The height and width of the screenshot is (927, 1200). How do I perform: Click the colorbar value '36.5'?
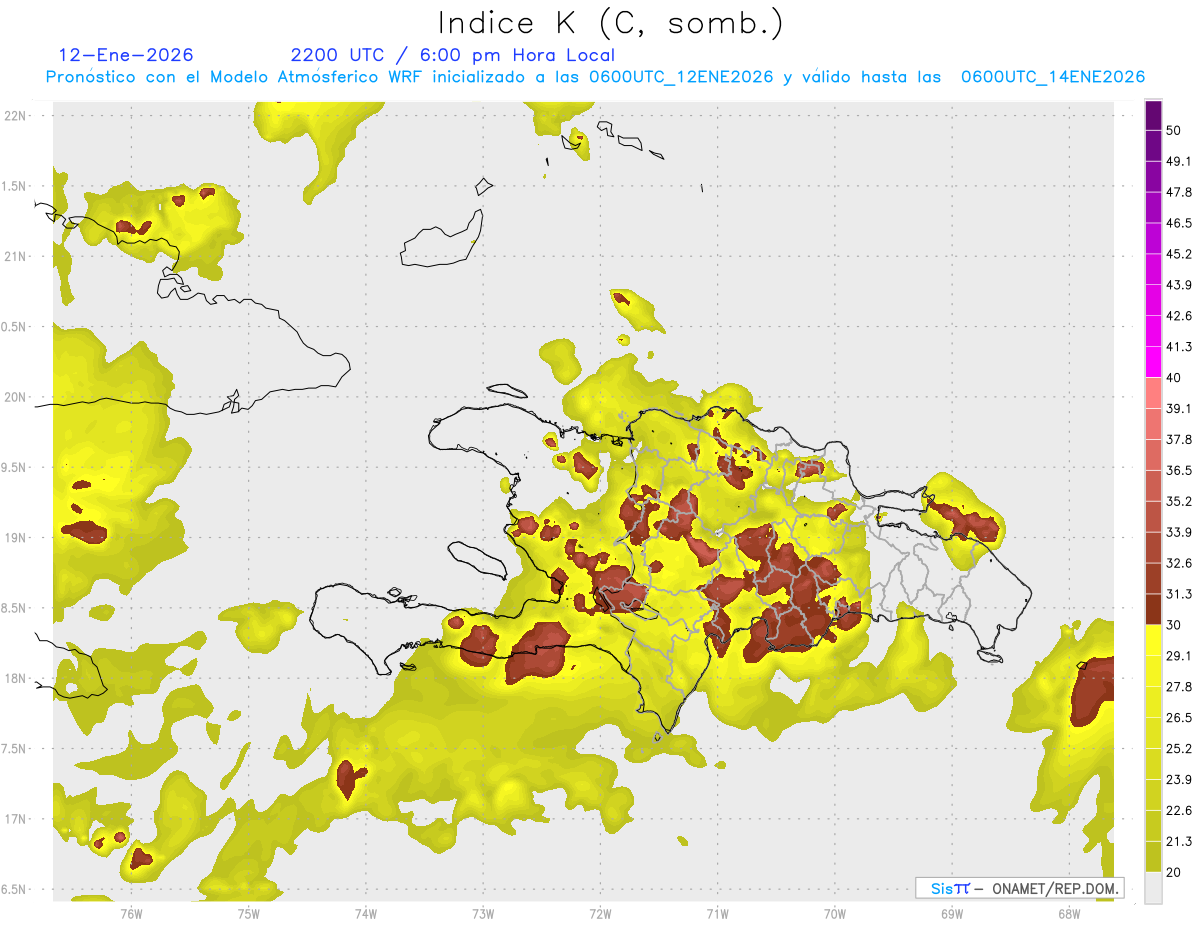pyautogui.click(x=1179, y=470)
